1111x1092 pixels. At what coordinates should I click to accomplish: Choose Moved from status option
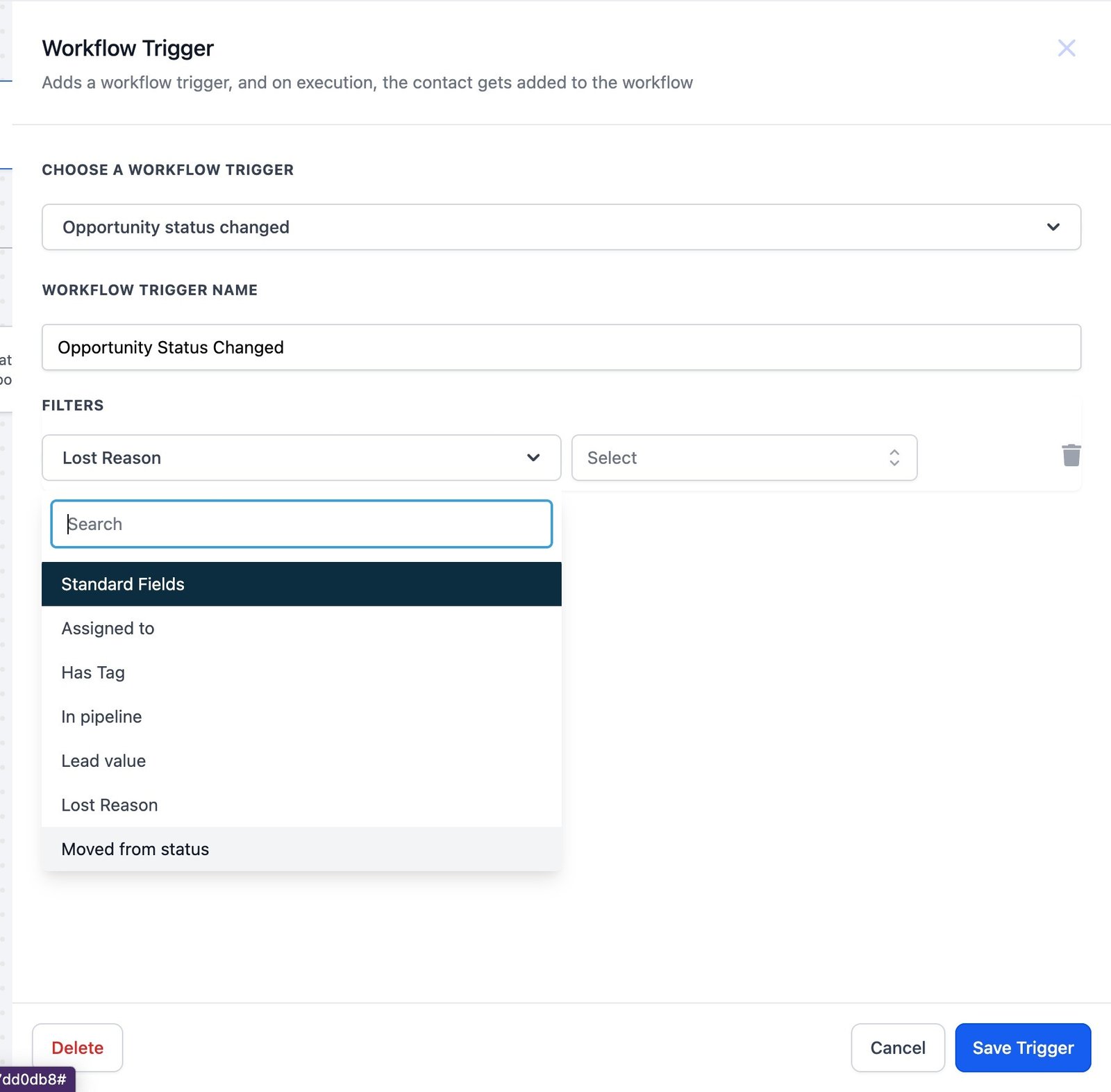[135, 849]
